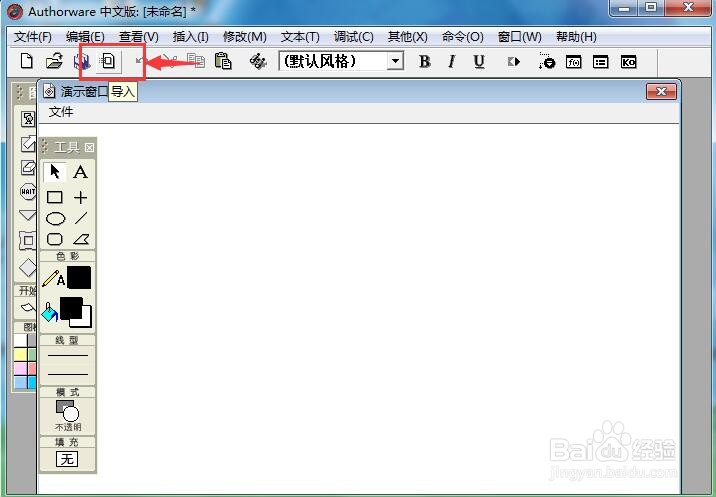Click the pencil text/line color swatch
Image resolution: width=716 pixels, height=497 pixels.
click(x=79, y=278)
